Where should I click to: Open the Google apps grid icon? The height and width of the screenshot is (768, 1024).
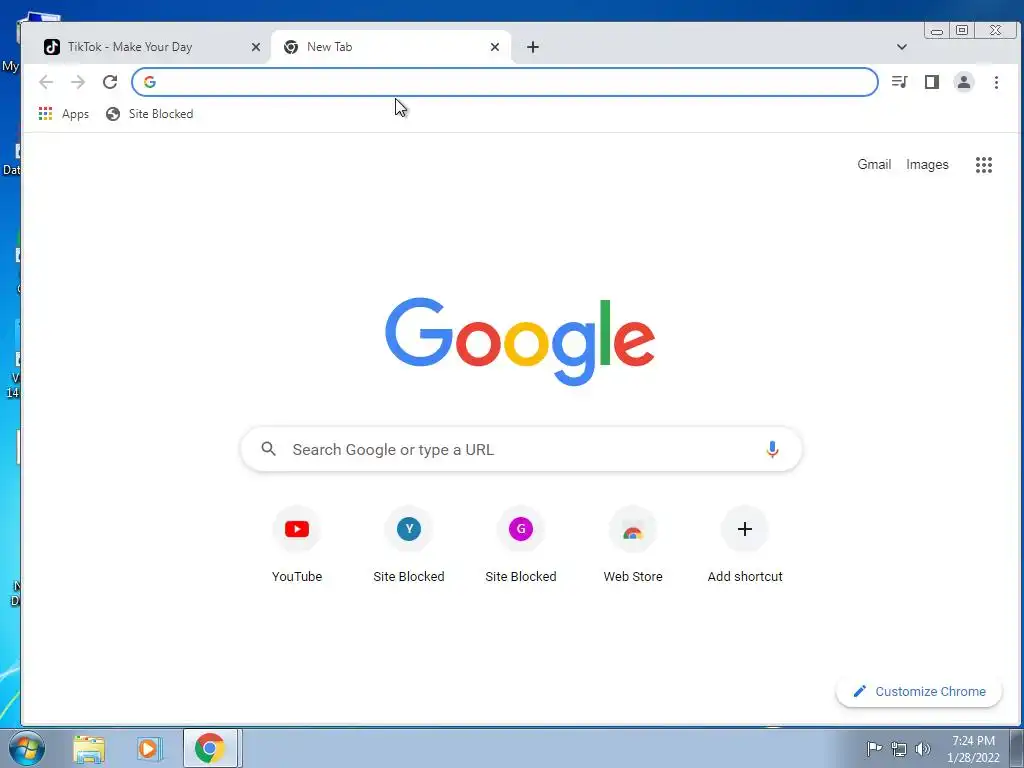tap(984, 165)
